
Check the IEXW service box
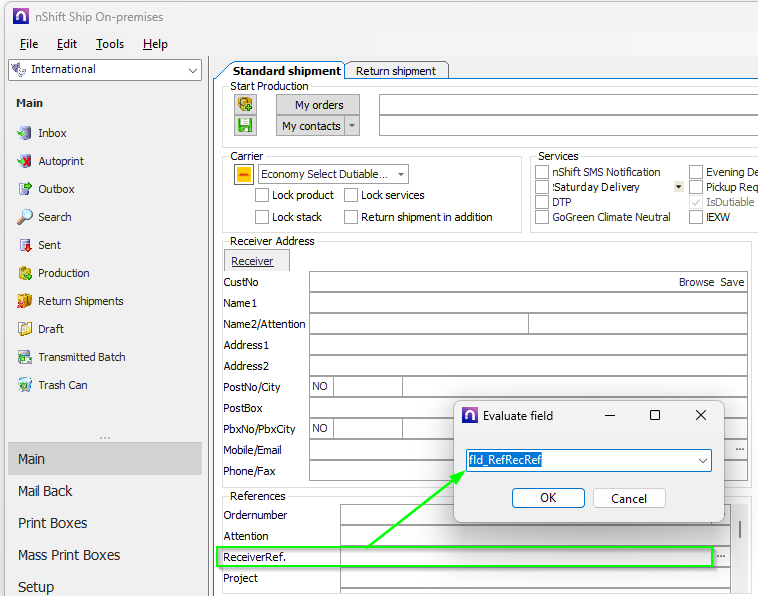point(696,217)
